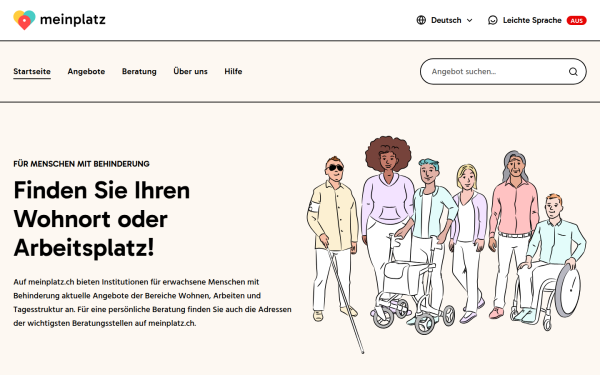The height and width of the screenshot is (375, 600).
Task: Focus the Angebot suchen search field
Action: point(503,72)
